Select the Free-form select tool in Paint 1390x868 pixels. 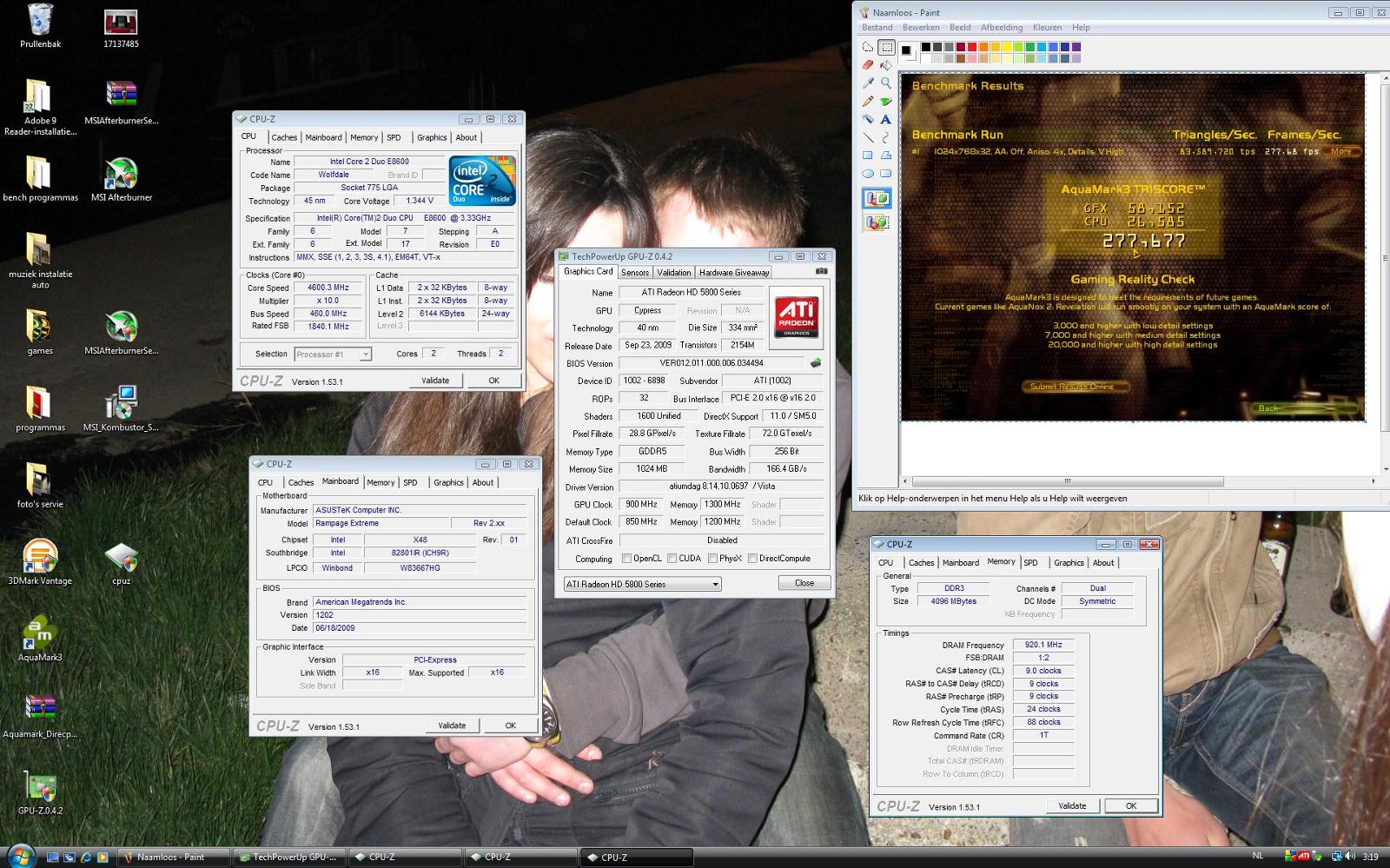(868, 47)
